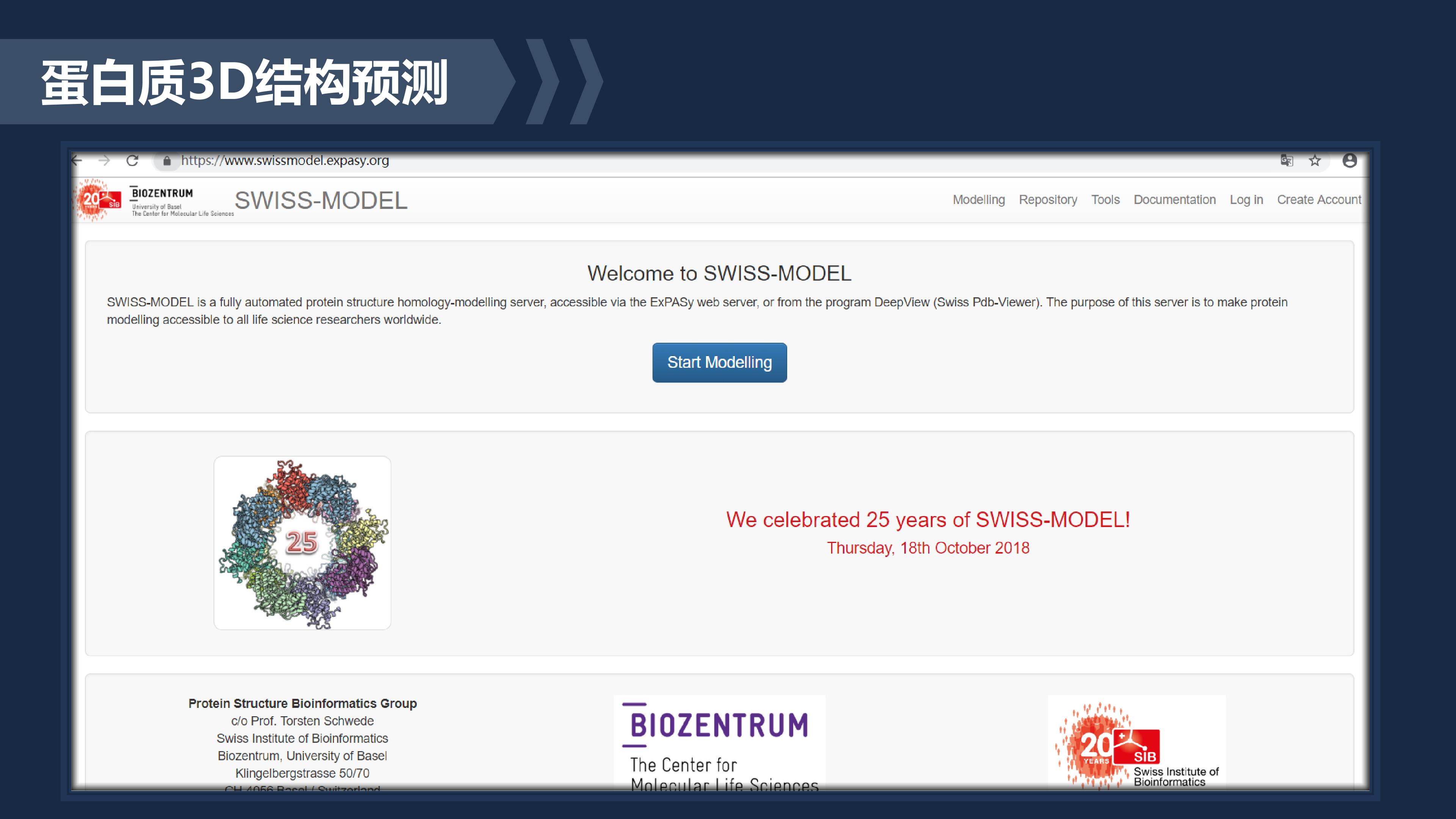Open the translate page icon
Image resolution: width=1456 pixels, height=819 pixels.
1287,160
